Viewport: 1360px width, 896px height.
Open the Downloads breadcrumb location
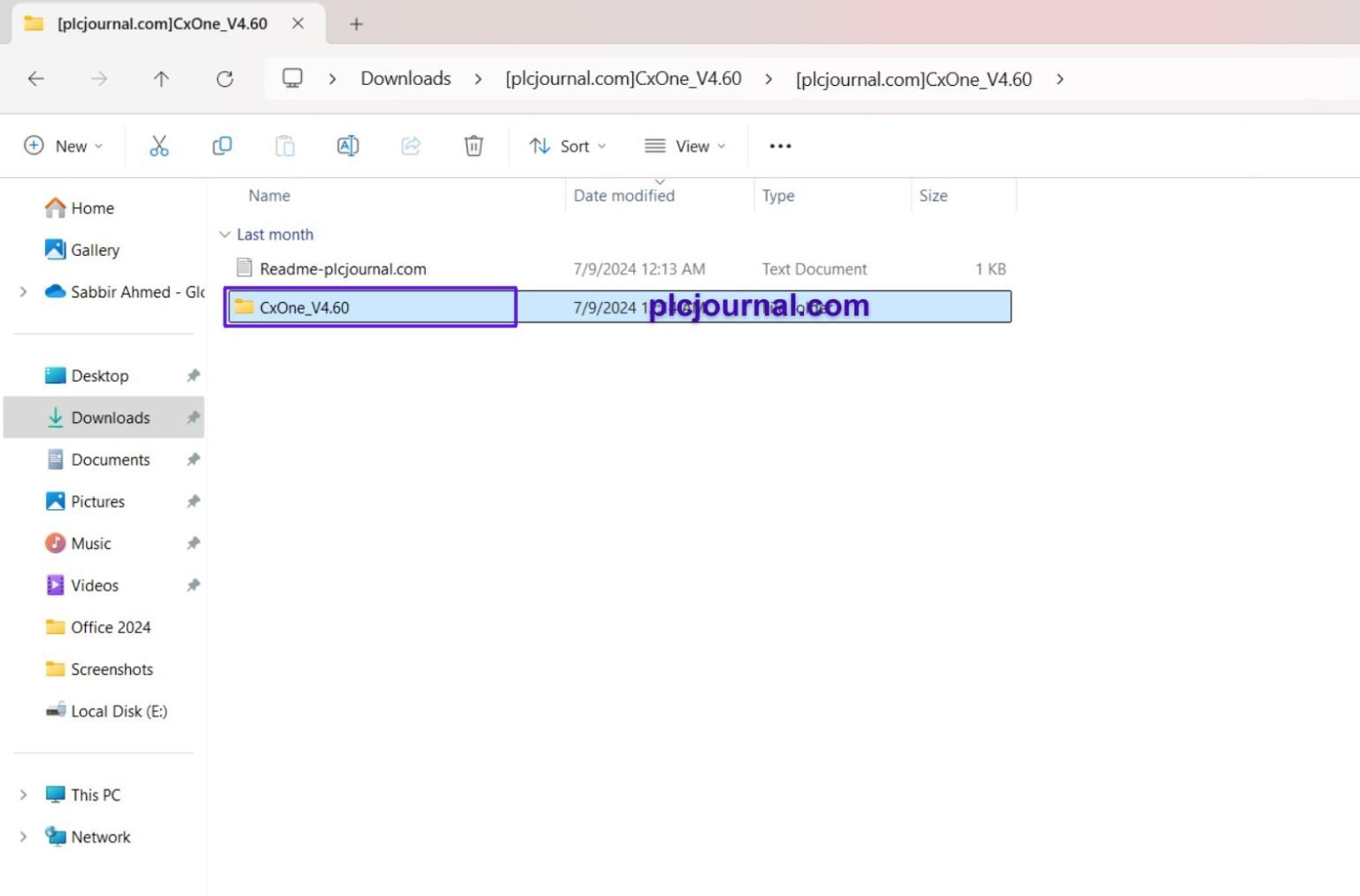point(405,79)
